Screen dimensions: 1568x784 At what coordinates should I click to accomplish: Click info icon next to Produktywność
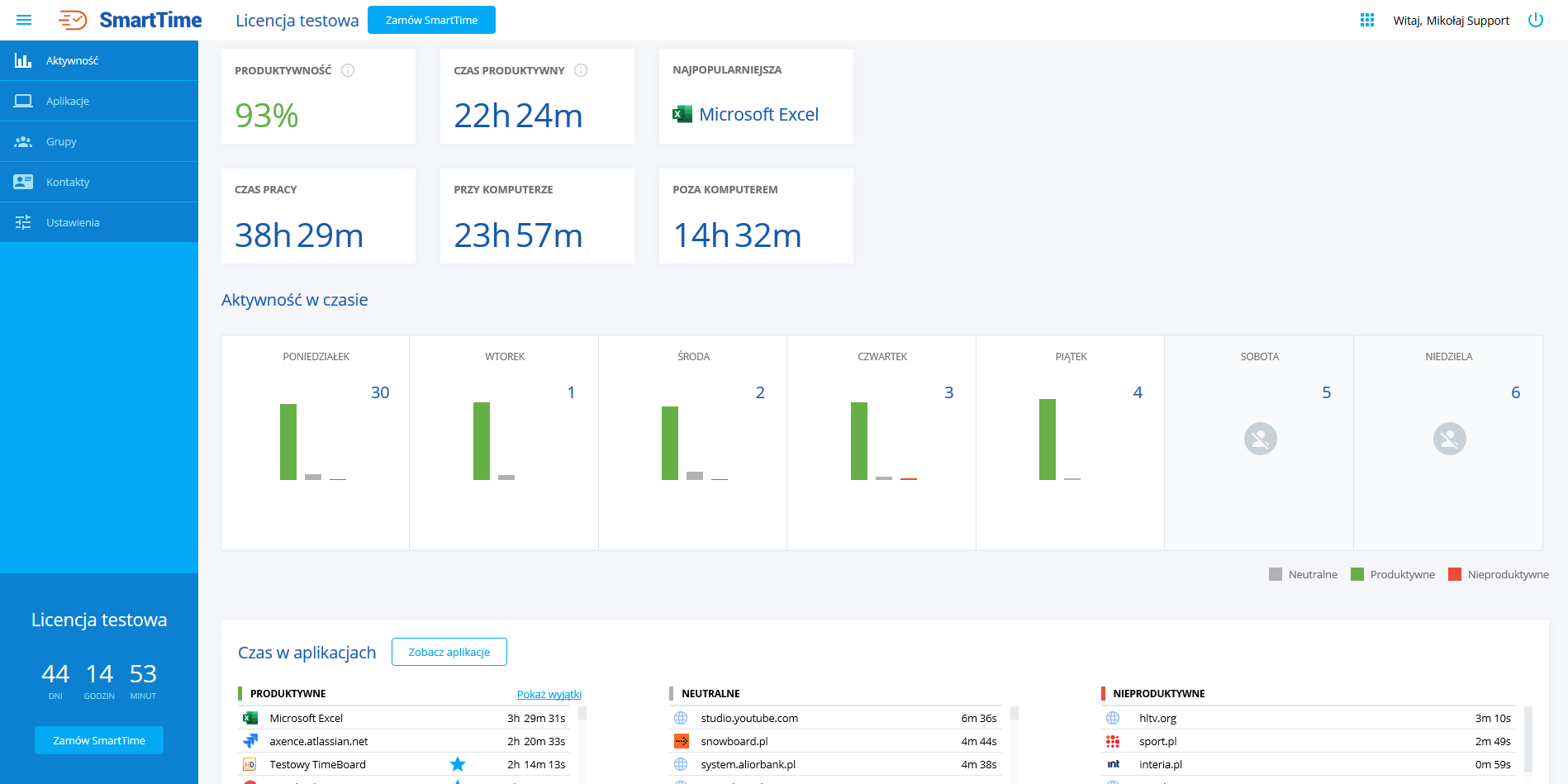[348, 70]
